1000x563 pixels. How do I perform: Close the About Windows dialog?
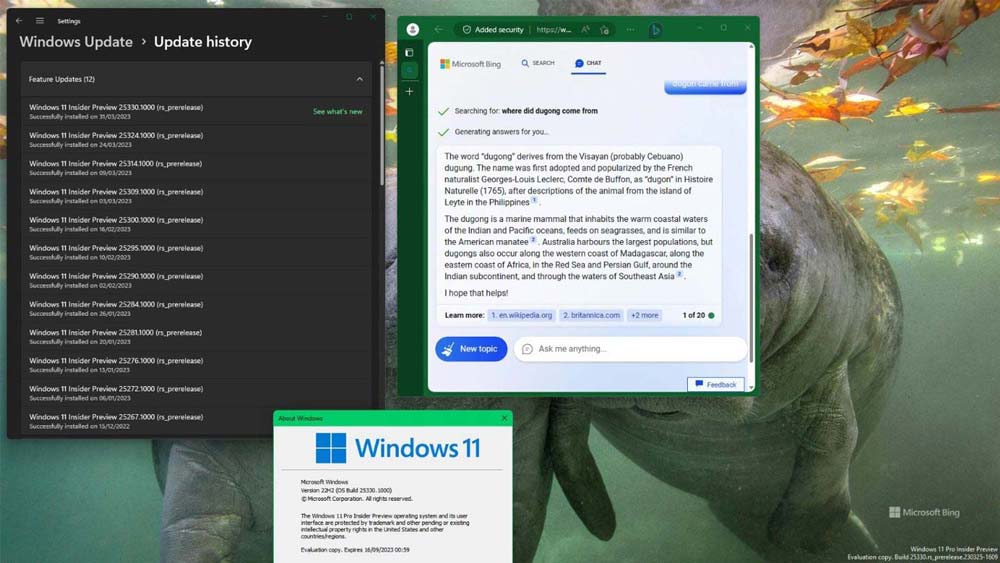coord(504,418)
